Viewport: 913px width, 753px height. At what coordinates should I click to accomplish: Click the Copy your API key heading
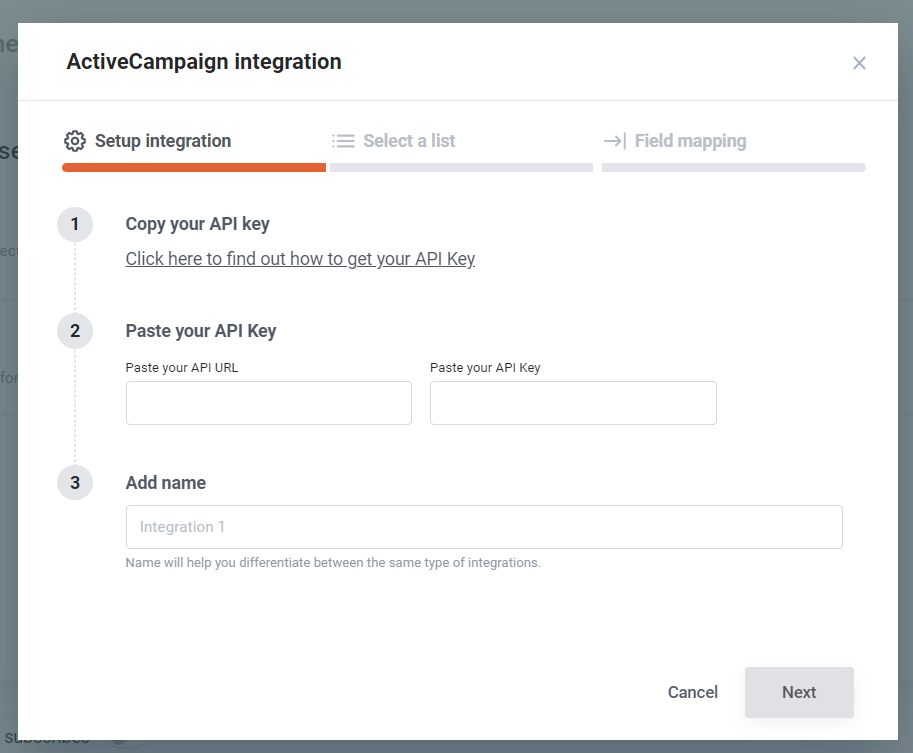click(197, 224)
